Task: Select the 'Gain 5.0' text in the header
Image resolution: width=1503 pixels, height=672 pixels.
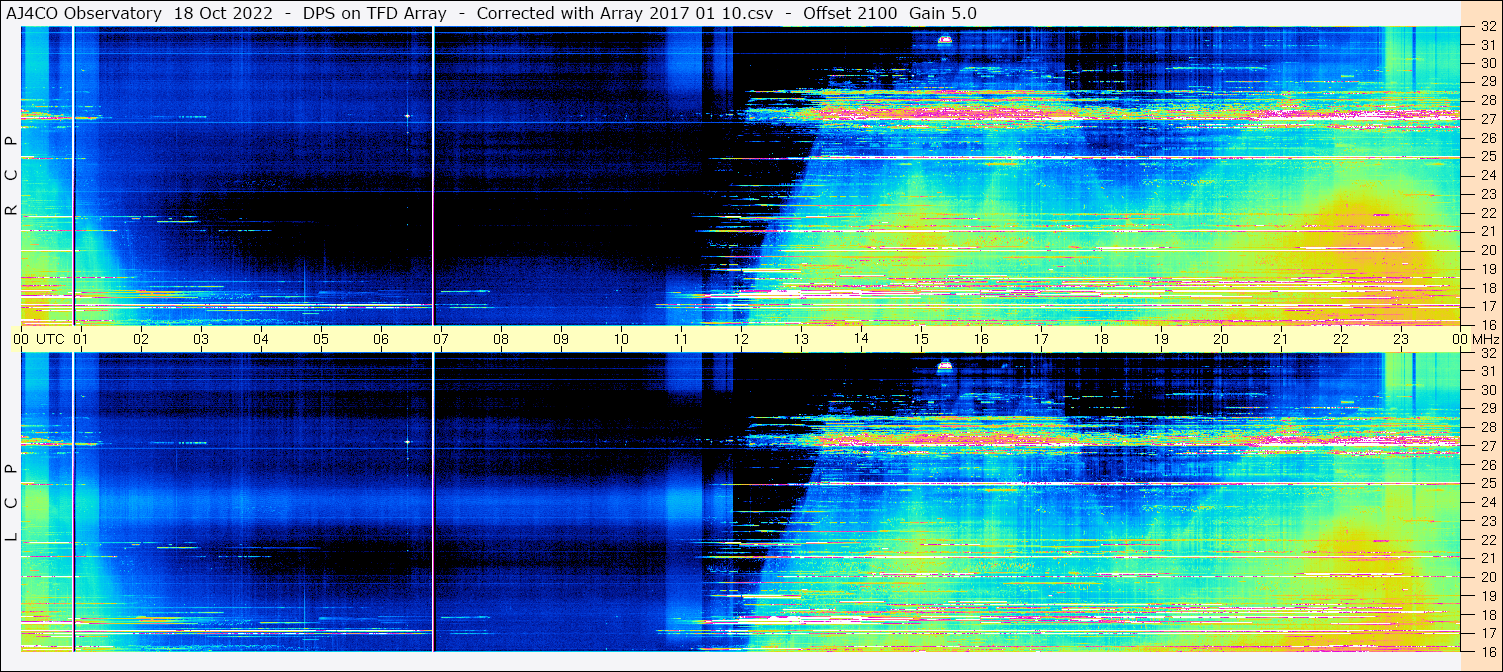Action: (943, 13)
